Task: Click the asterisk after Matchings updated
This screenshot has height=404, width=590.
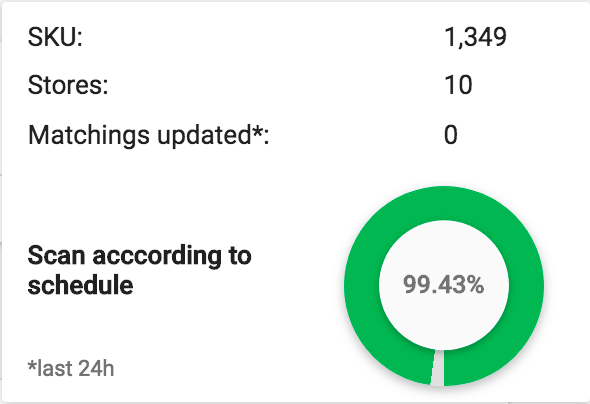Action: click(257, 131)
